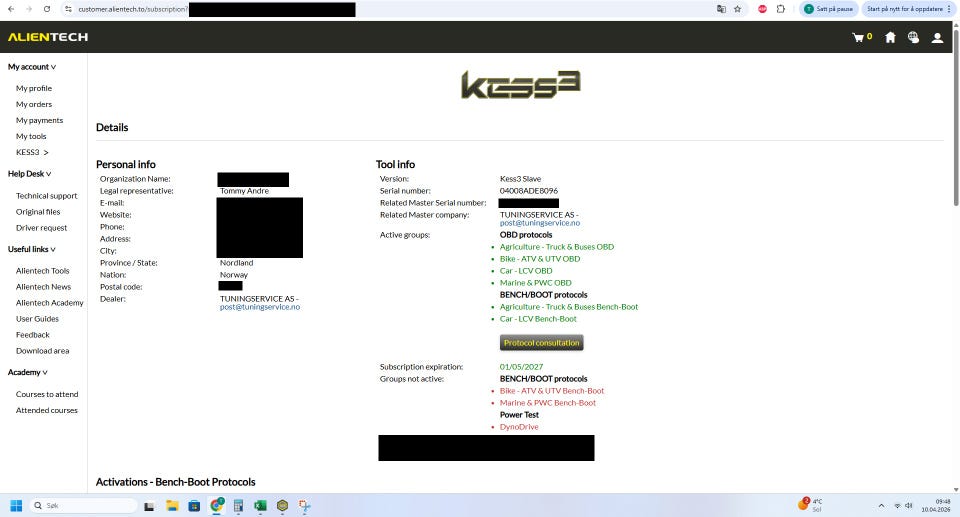Open Technical support link
960x517 pixels.
[47, 196]
